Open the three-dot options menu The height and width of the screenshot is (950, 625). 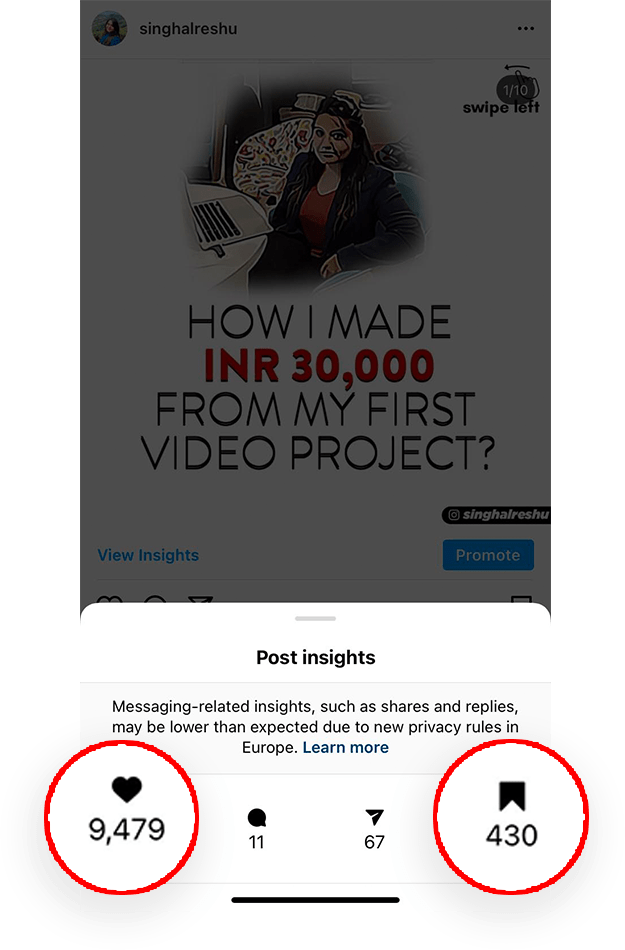pyautogui.click(x=526, y=28)
